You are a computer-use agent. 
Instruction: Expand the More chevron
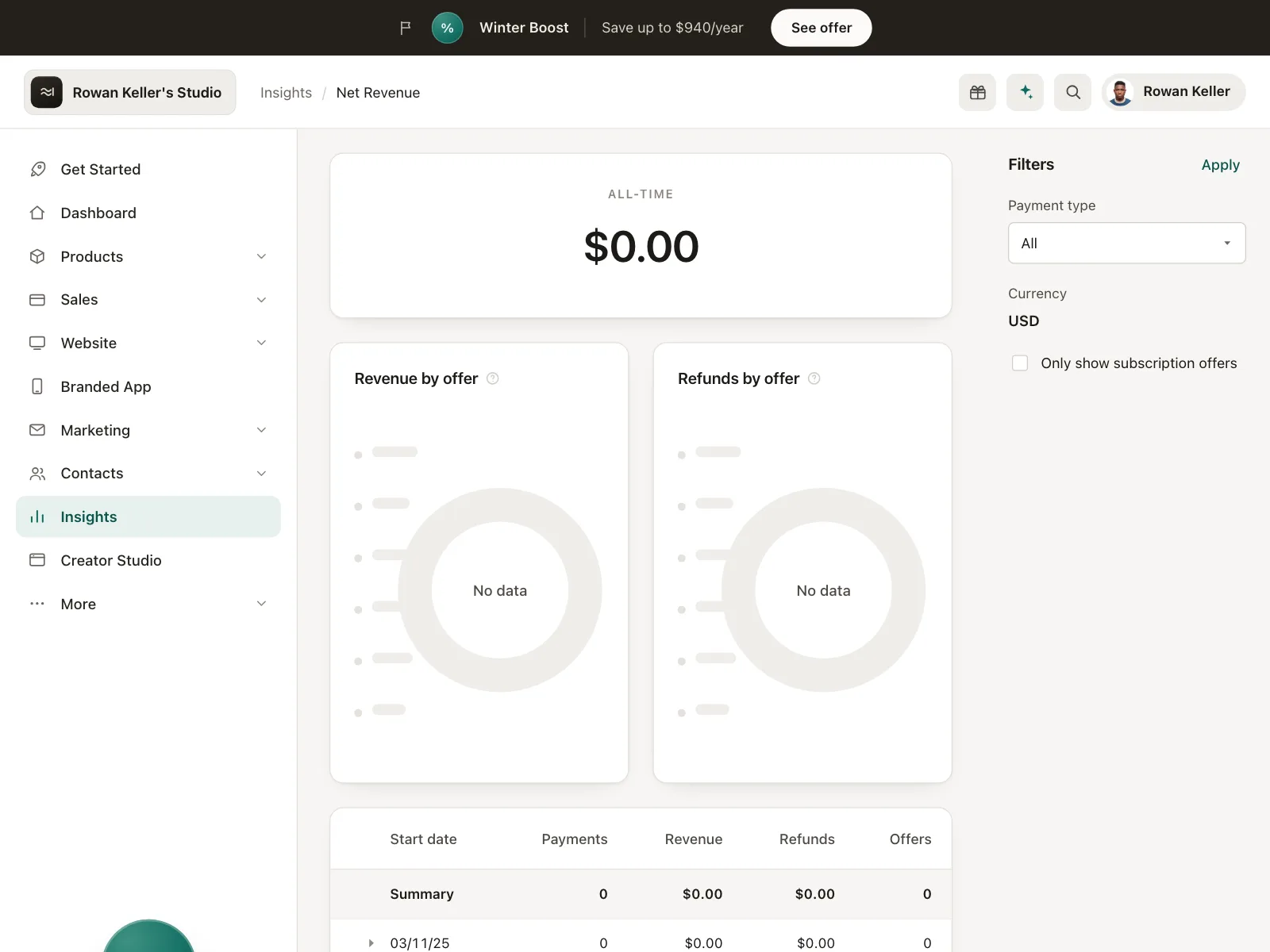(x=262, y=604)
